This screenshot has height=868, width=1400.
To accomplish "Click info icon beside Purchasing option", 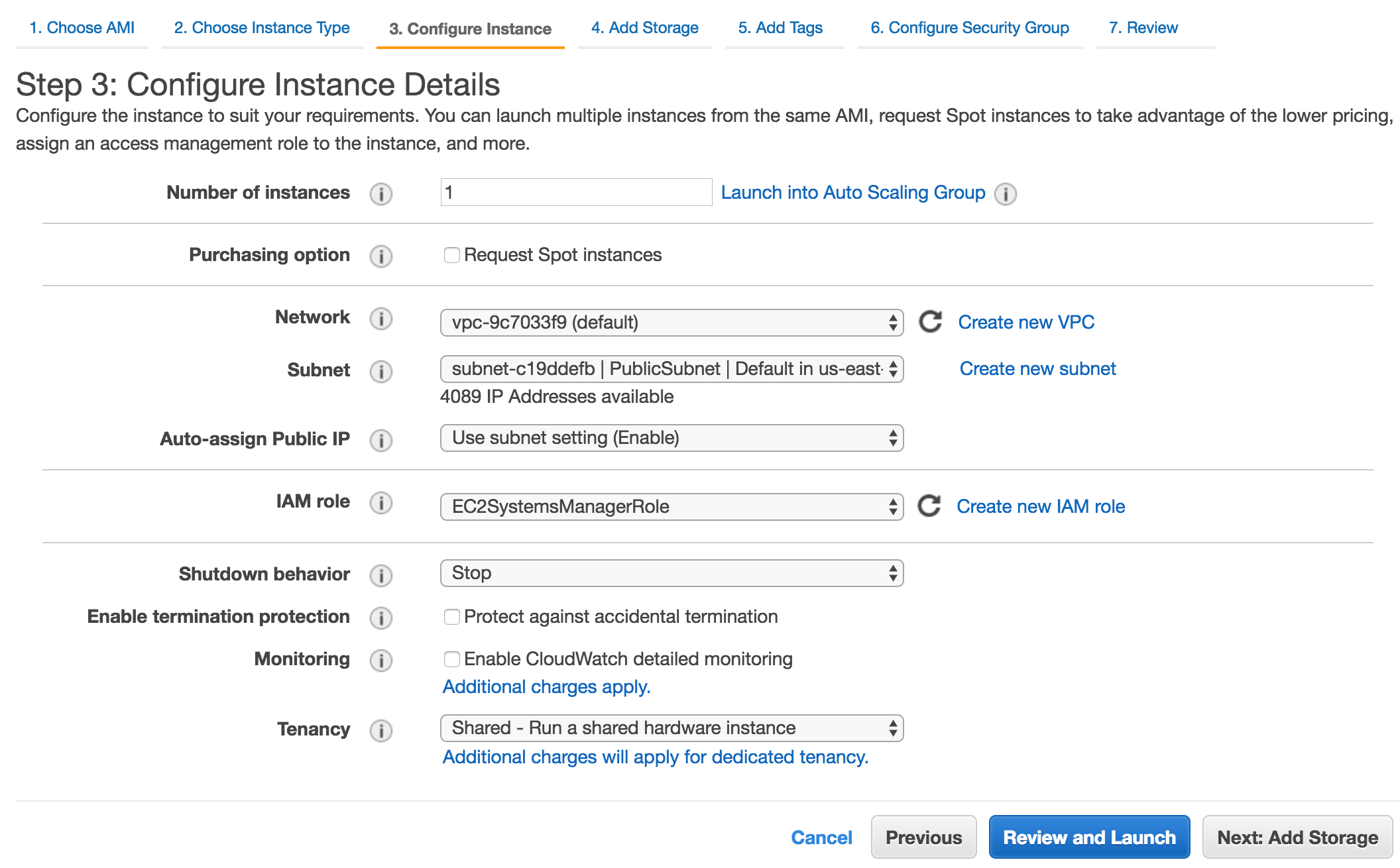I will (x=380, y=256).
